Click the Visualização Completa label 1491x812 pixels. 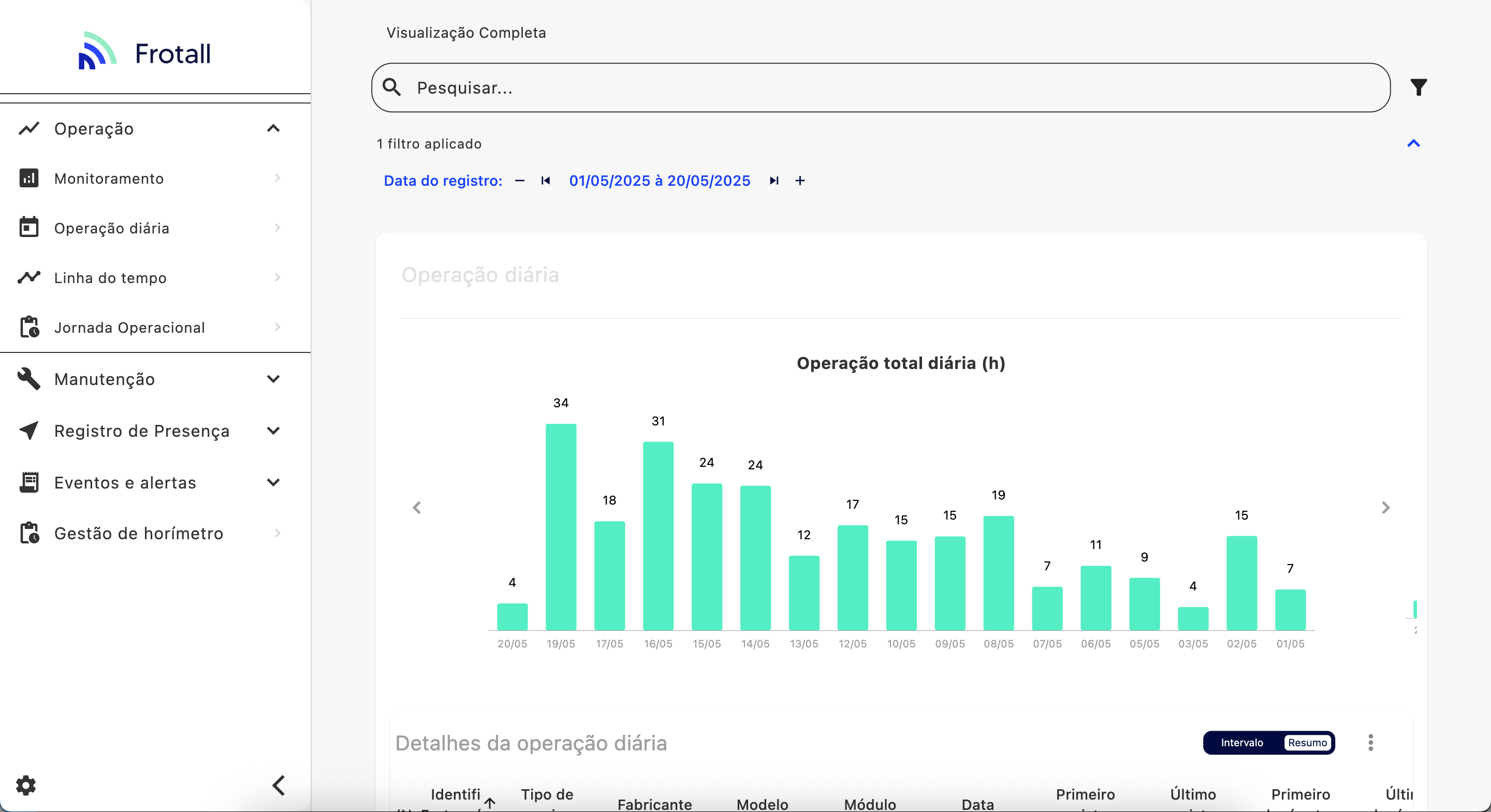click(466, 33)
